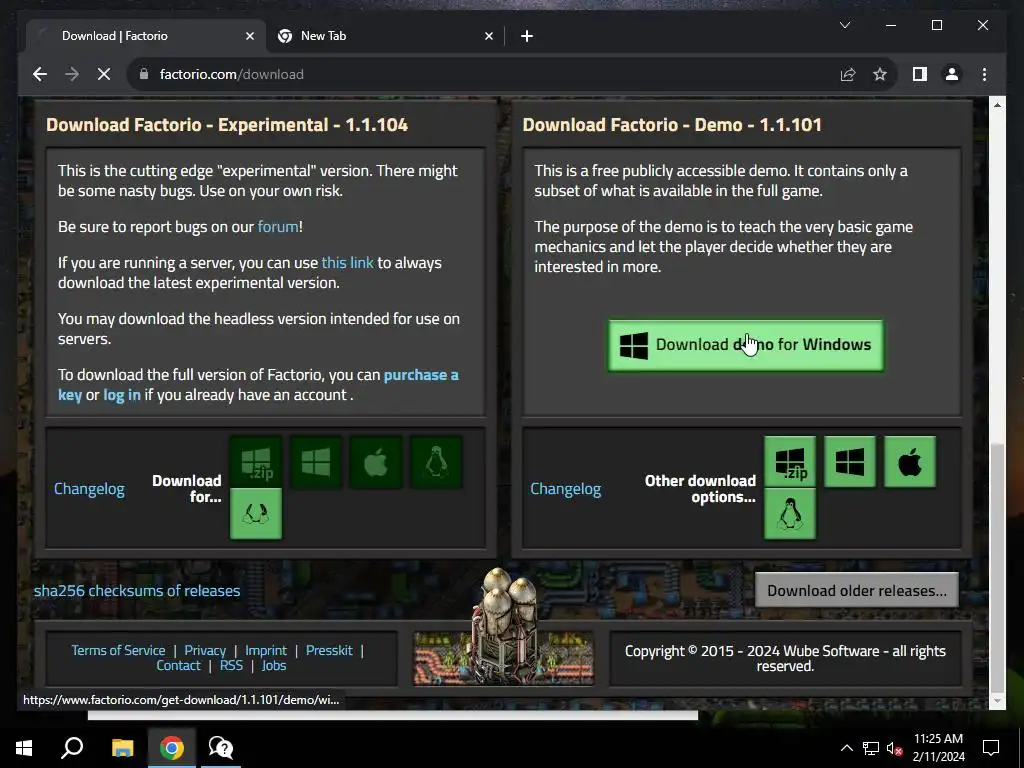Open the Contact page
The image size is (1024, 768).
pos(178,665)
